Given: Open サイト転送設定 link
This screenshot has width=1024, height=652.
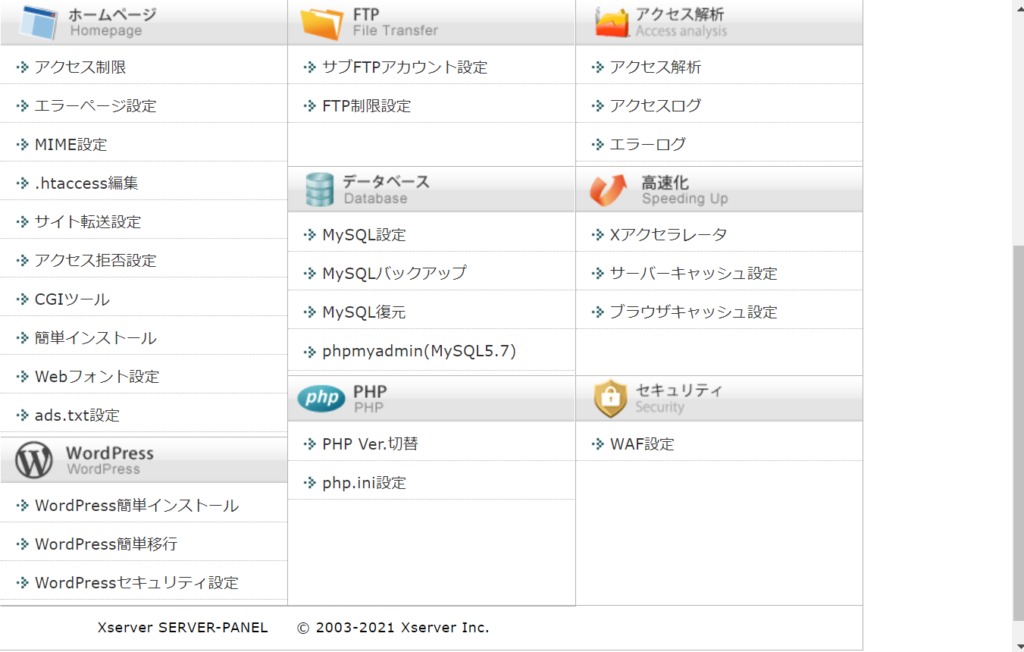Looking at the screenshot, I should click(88, 221).
